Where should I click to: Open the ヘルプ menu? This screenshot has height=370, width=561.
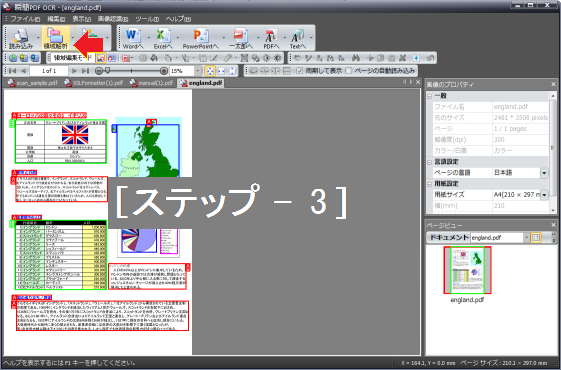178,19
